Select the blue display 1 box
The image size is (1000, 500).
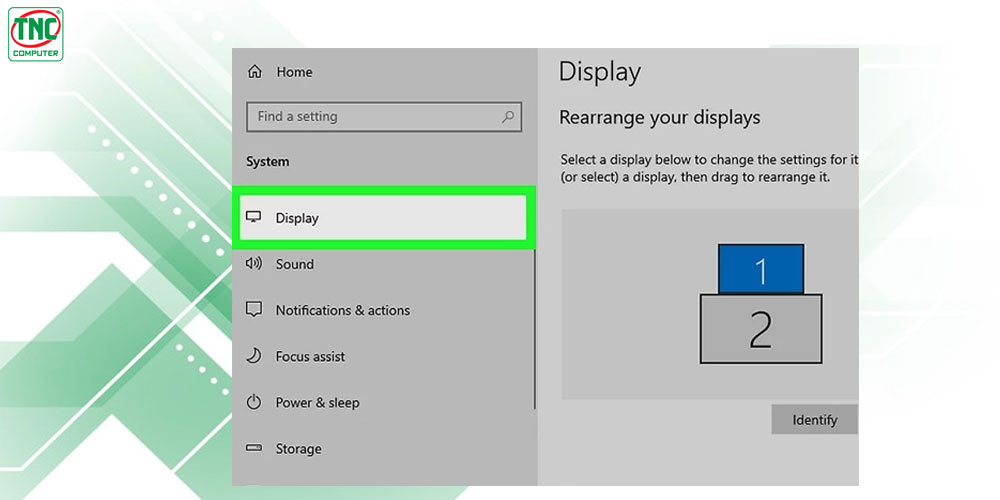[x=761, y=268]
